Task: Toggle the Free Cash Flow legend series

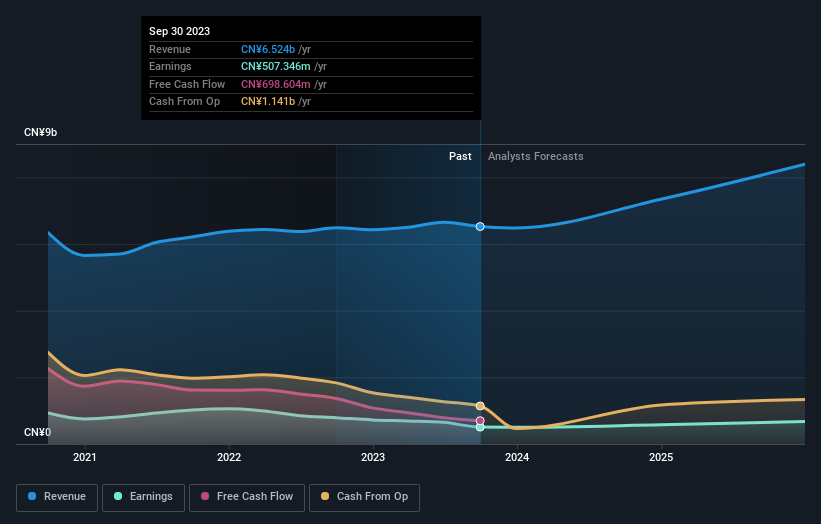Action: click(x=247, y=497)
